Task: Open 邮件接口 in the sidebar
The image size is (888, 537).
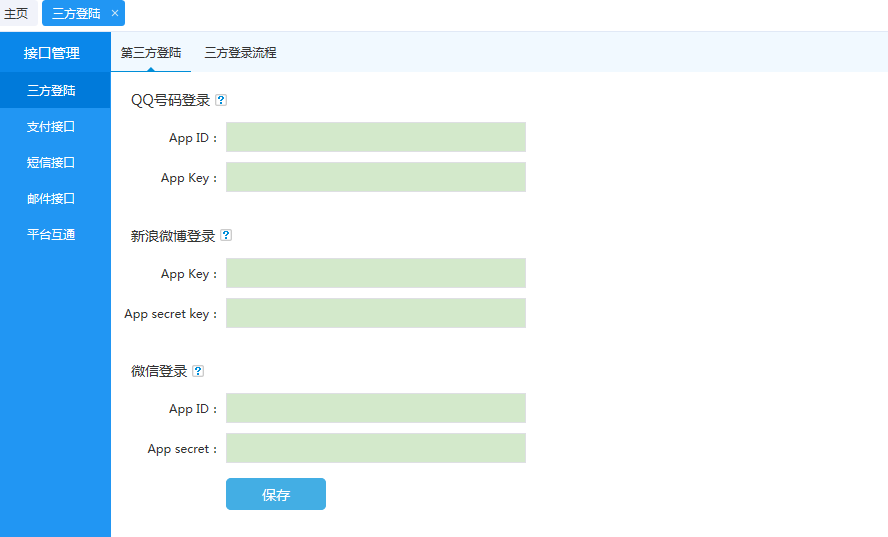Action: (51, 199)
